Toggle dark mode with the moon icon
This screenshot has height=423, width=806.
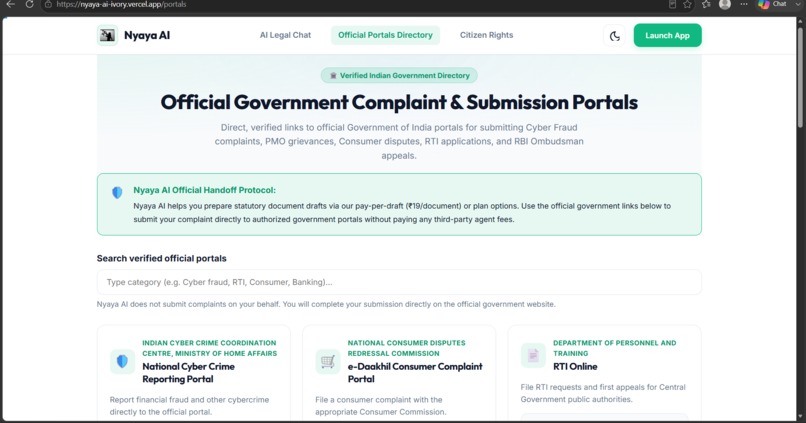tap(614, 36)
